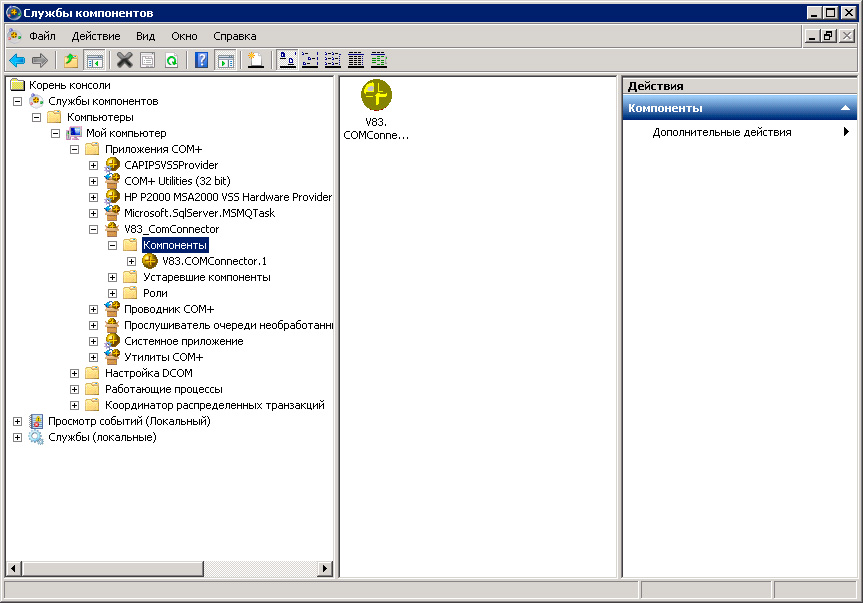Collapse the Службы компонентов node

[18, 101]
